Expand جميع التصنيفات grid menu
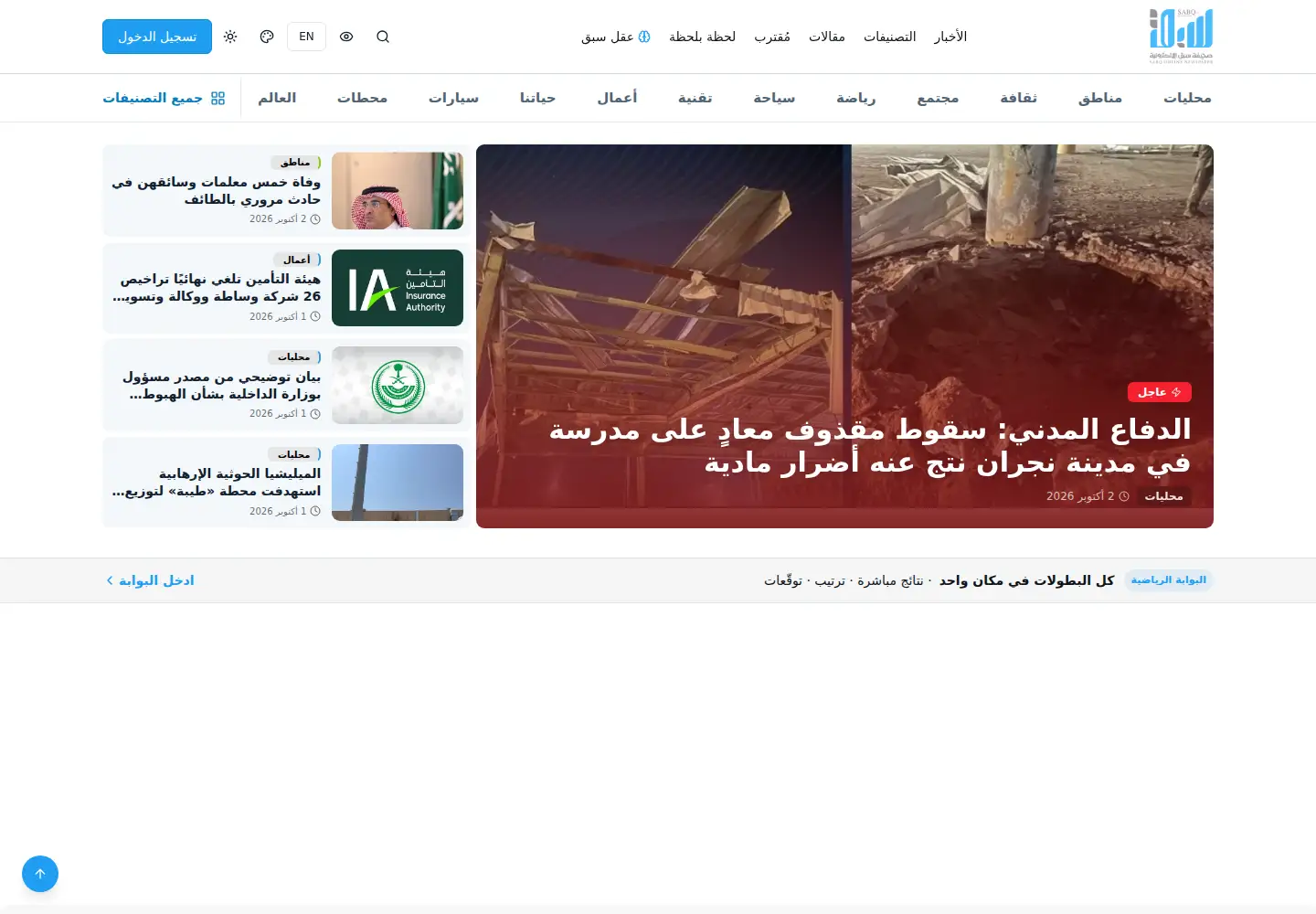 tap(164, 98)
